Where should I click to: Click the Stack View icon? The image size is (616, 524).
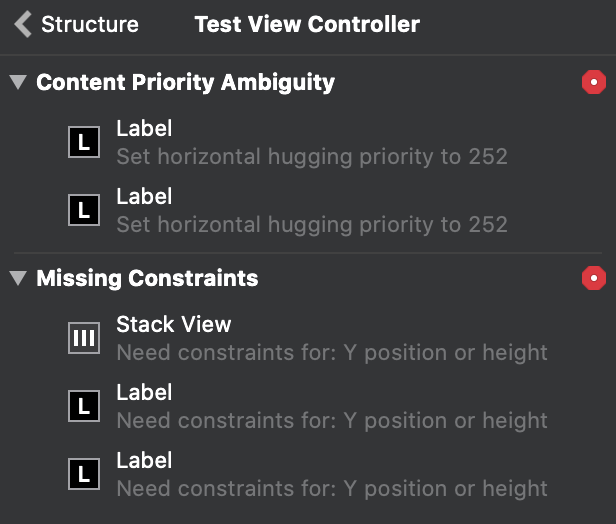pos(84,338)
